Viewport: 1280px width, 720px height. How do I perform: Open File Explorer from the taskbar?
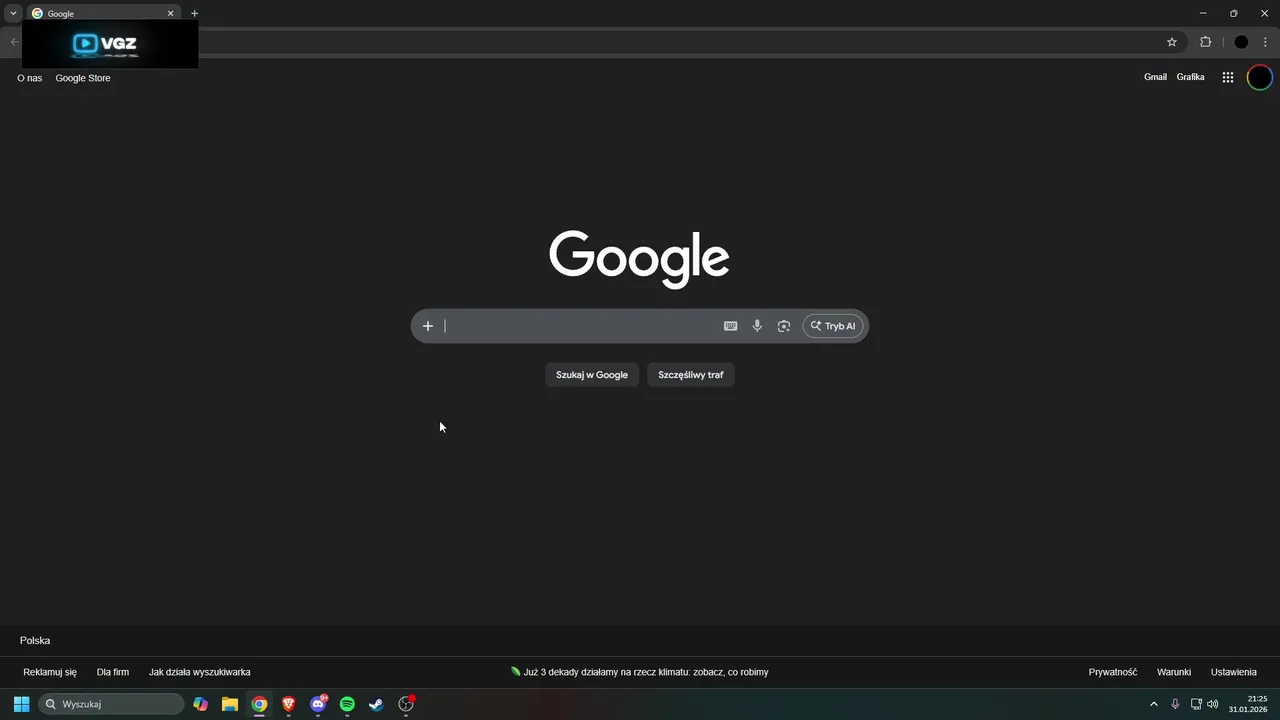coord(230,704)
